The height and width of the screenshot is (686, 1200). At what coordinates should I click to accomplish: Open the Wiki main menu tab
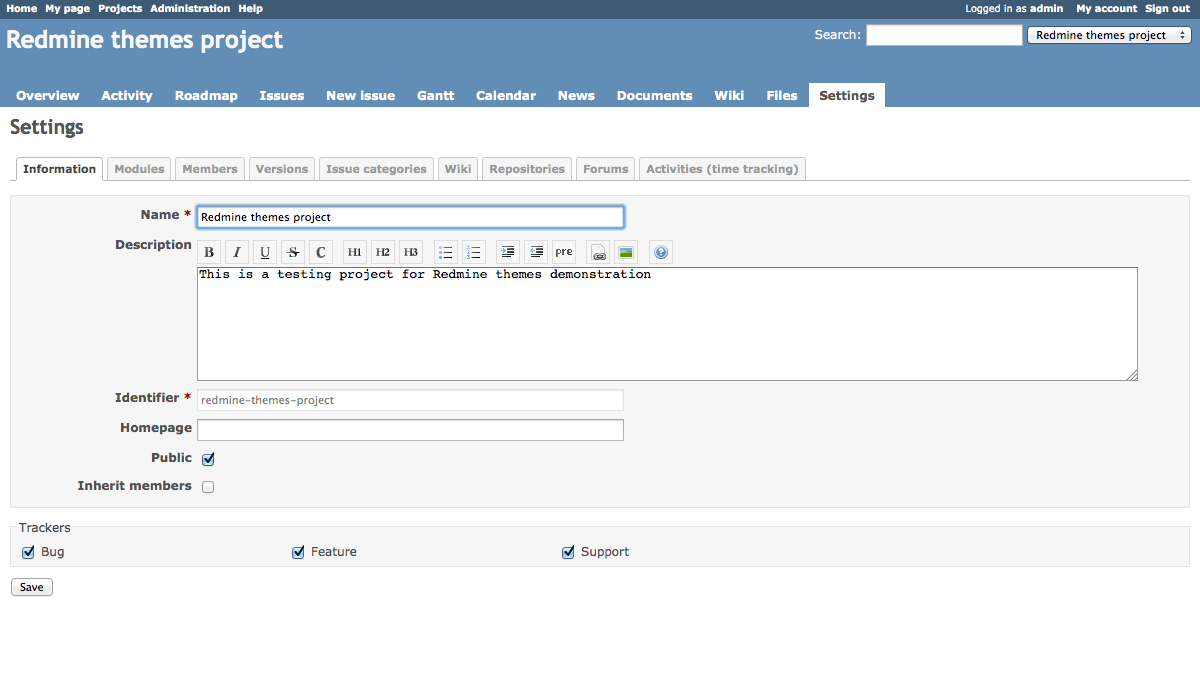729,96
